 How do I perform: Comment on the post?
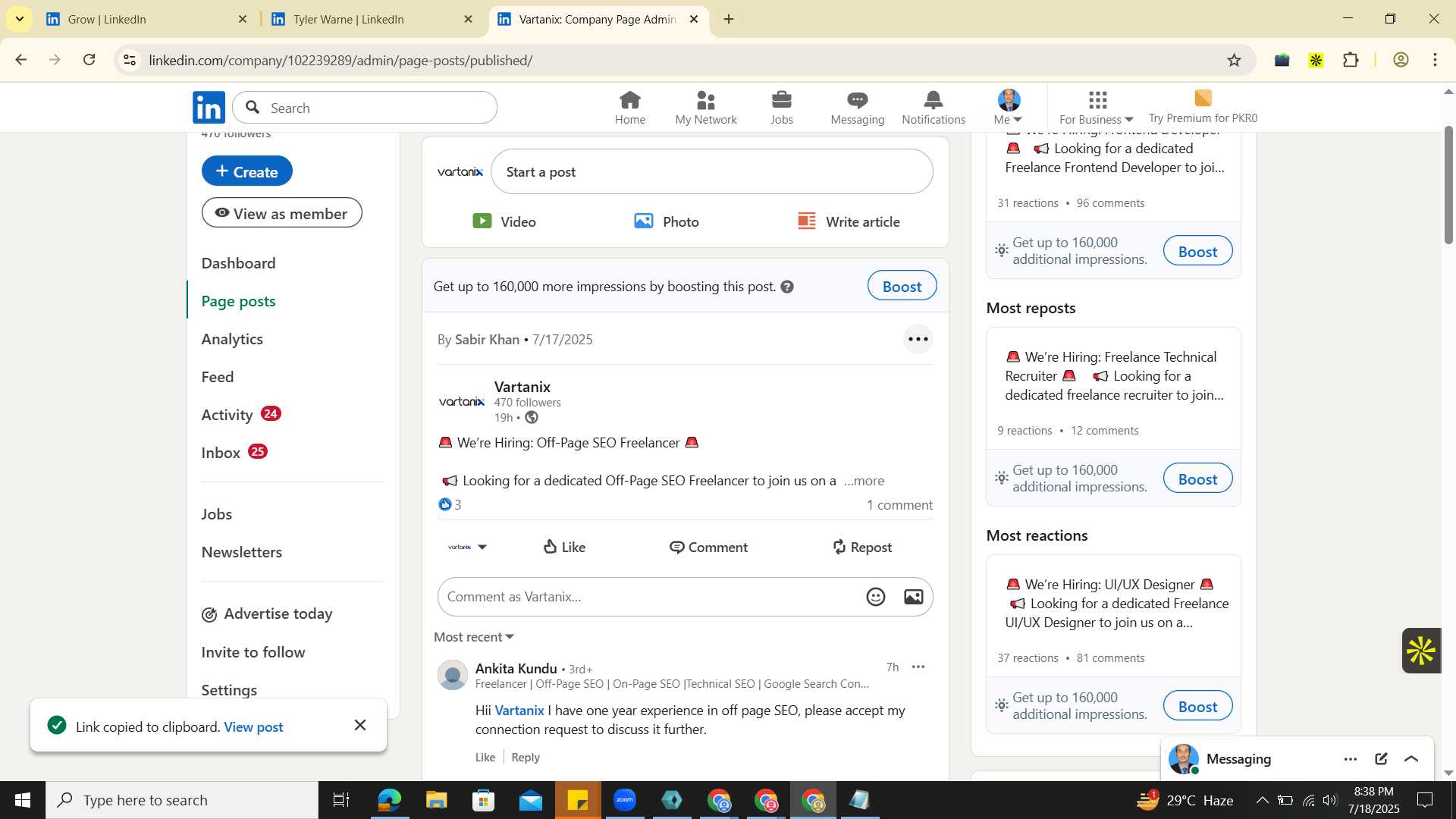pos(708,547)
